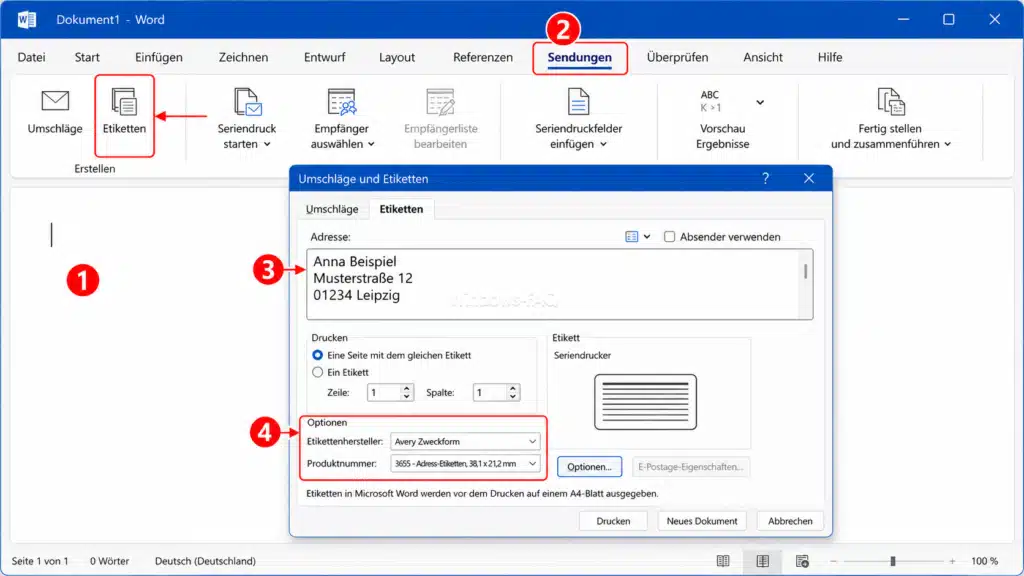Open the Hilfe ribbon tab

tap(830, 57)
